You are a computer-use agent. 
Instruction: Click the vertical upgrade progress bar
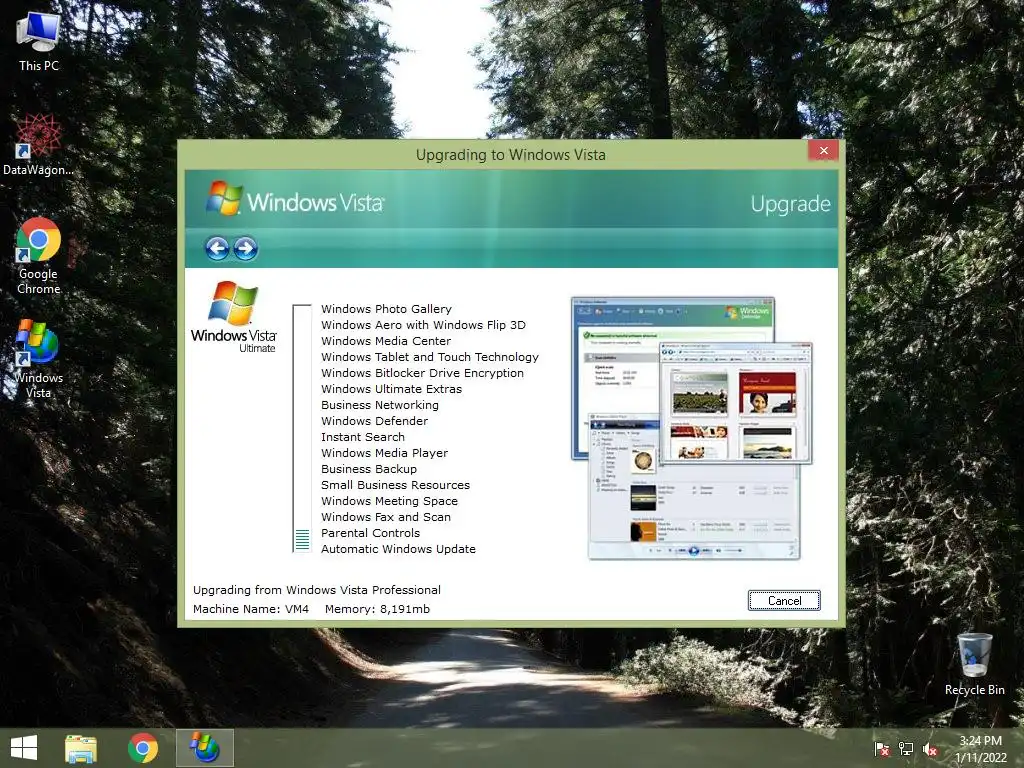click(302, 428)
